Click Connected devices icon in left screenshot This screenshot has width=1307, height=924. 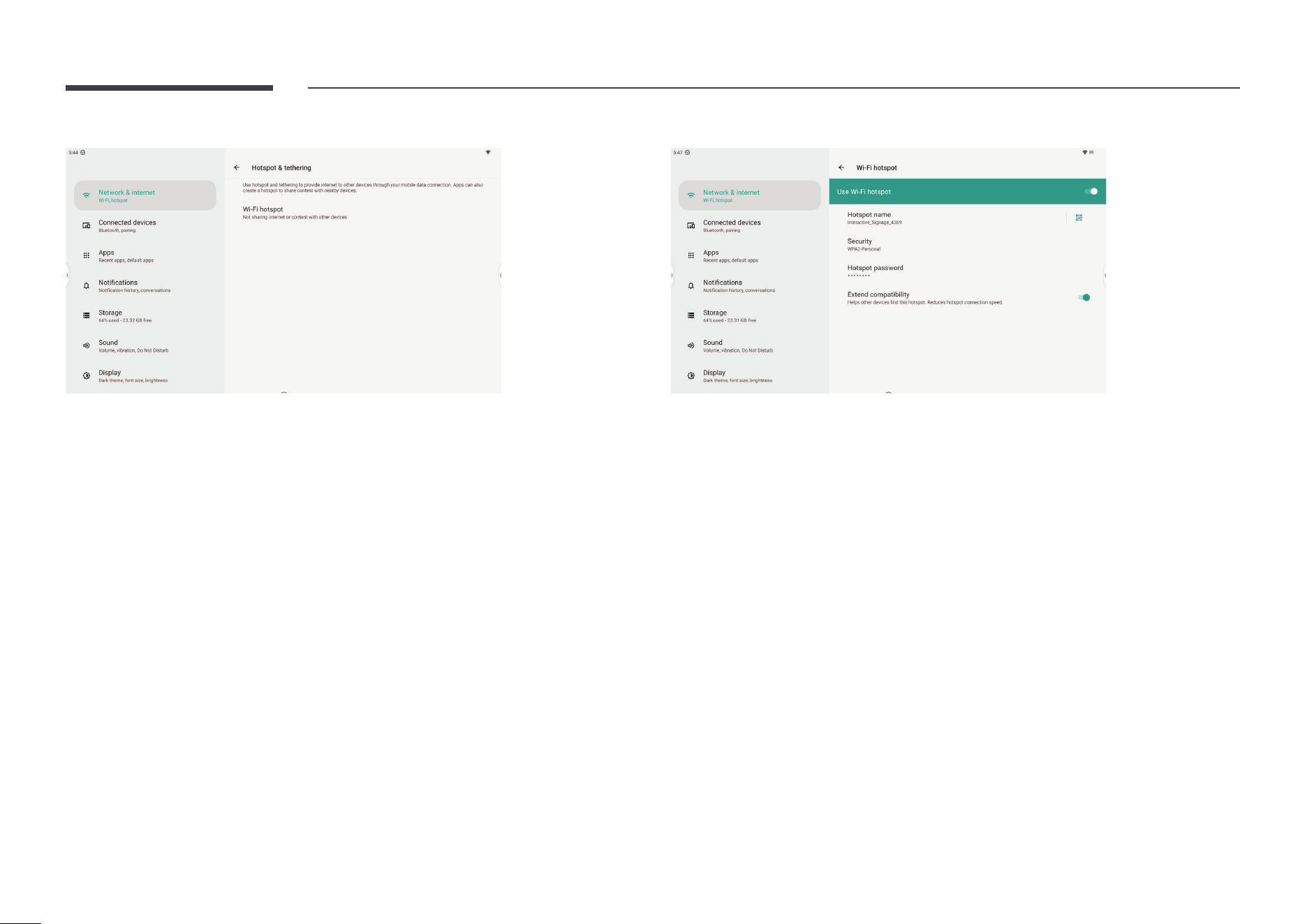click(87, 225)
